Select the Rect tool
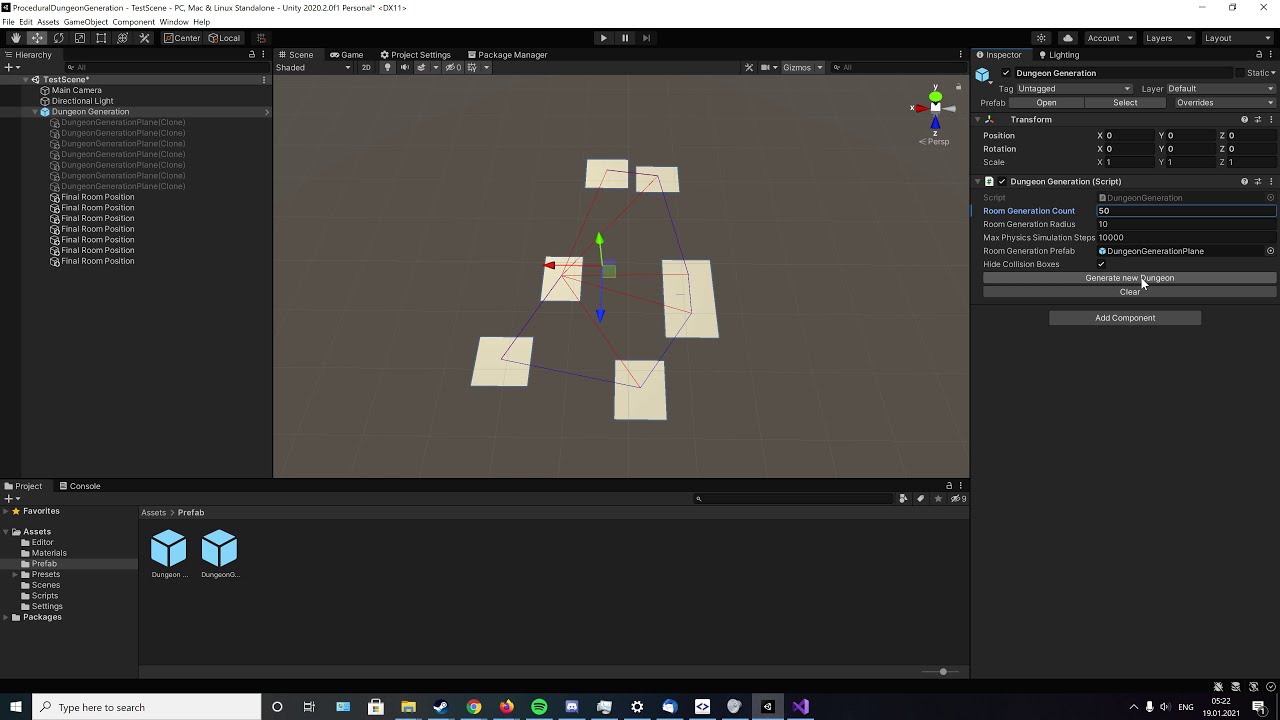Viewport: 1280px width, 720px height. coord(101,38)
